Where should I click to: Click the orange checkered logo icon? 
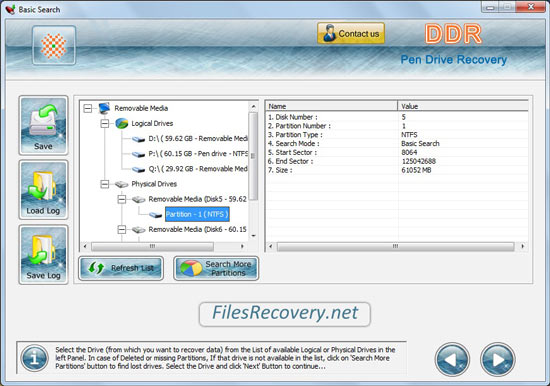coord(54,46)
